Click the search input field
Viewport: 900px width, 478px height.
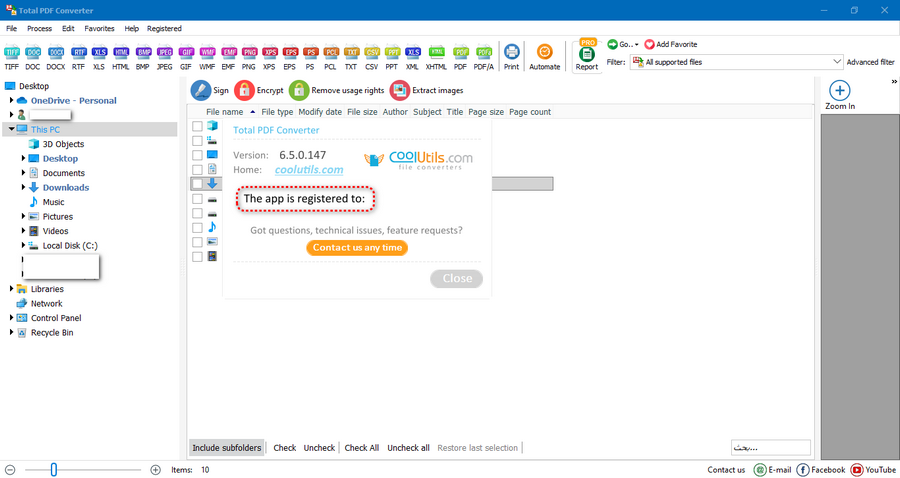(x=771, y=448)
